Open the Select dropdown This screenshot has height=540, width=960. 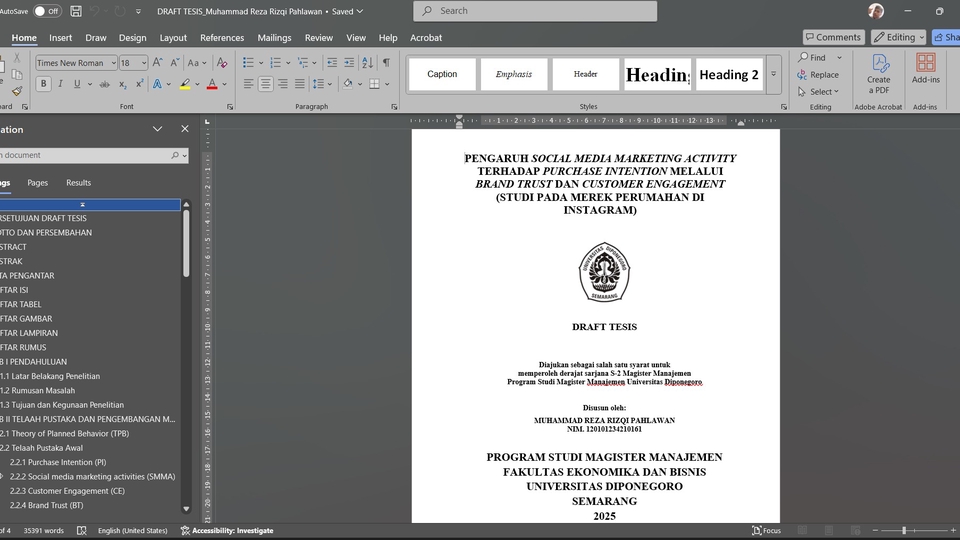(819, 92)
